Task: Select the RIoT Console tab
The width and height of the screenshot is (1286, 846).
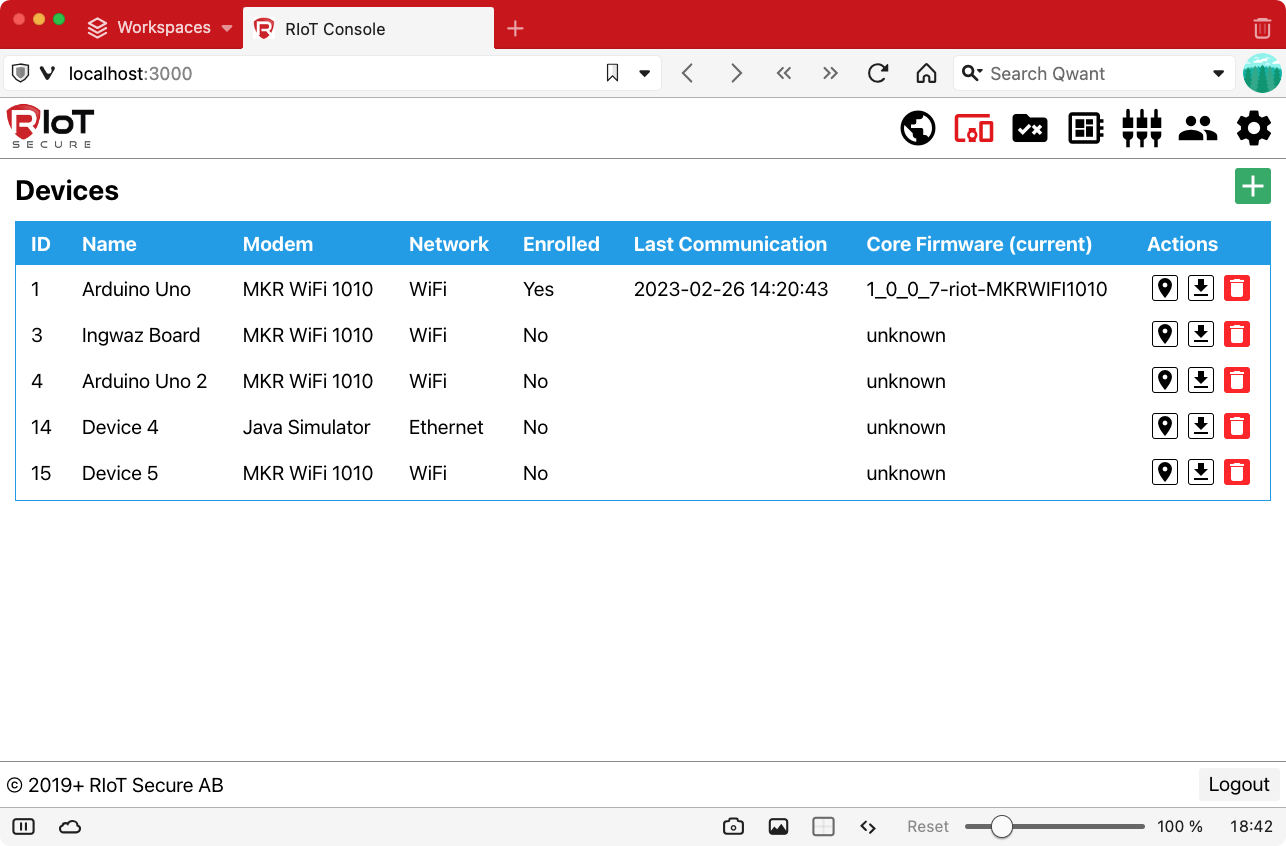Action: 368,29
